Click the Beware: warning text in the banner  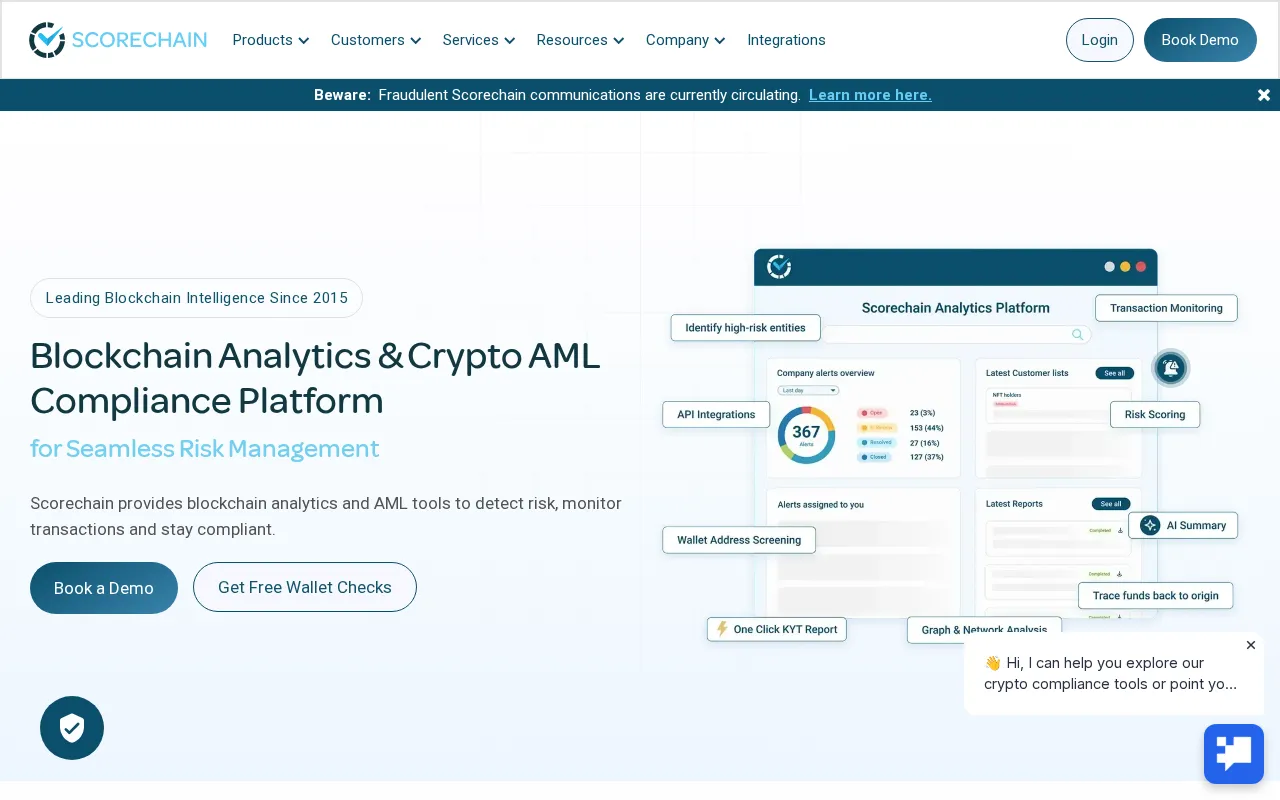tap(342, 95)
